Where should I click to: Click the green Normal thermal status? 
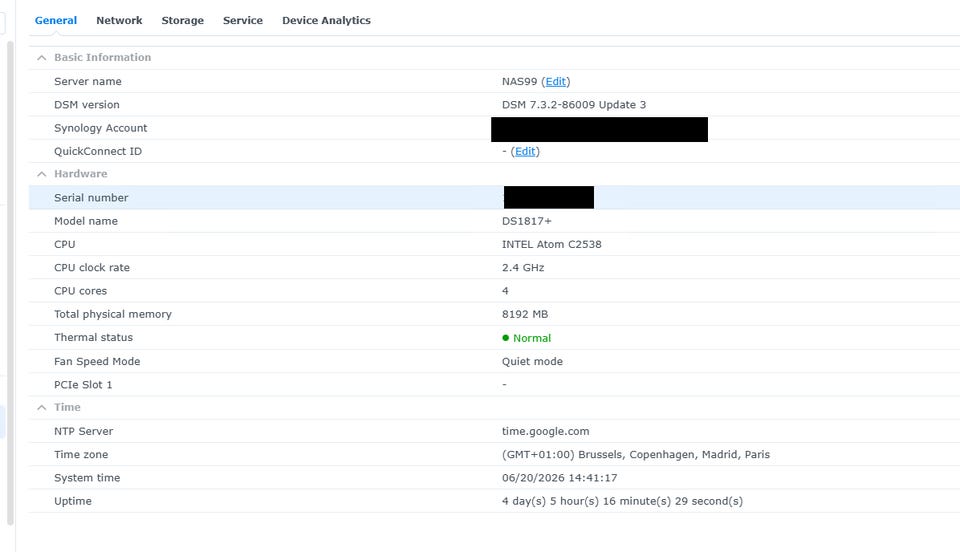[527, 338]
